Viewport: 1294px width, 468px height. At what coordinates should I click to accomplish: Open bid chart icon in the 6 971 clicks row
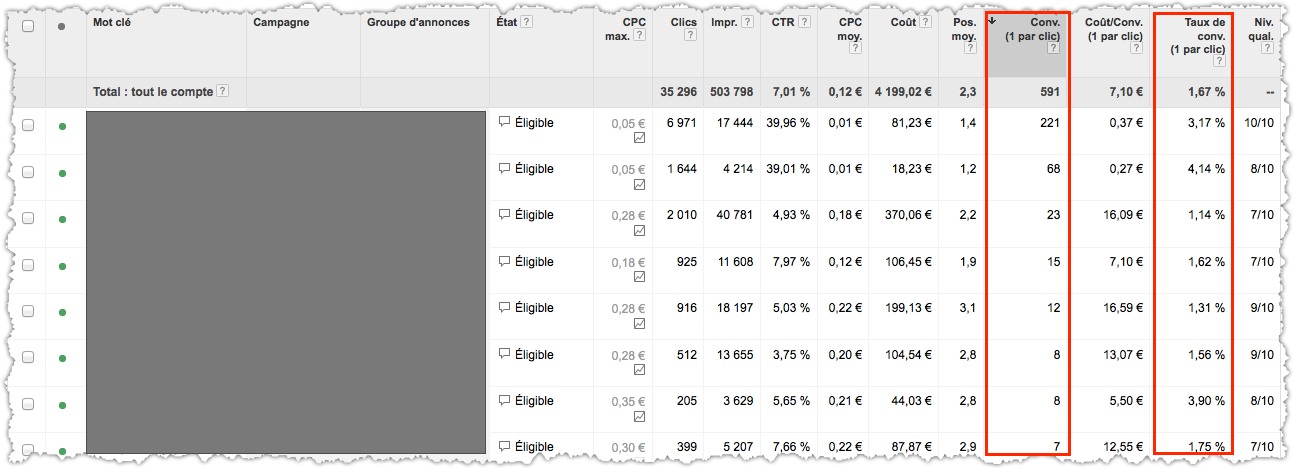639,138
